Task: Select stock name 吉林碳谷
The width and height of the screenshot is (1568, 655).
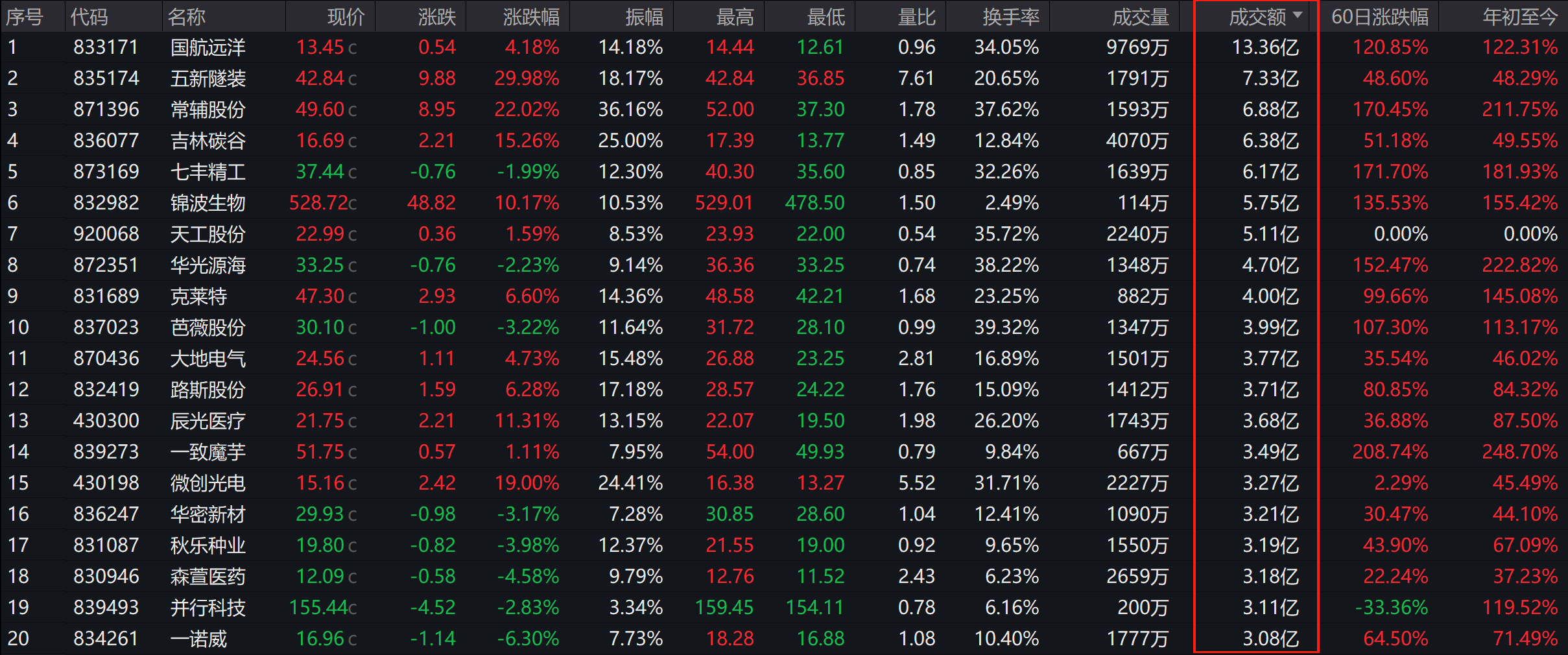Action: (208, 141)
